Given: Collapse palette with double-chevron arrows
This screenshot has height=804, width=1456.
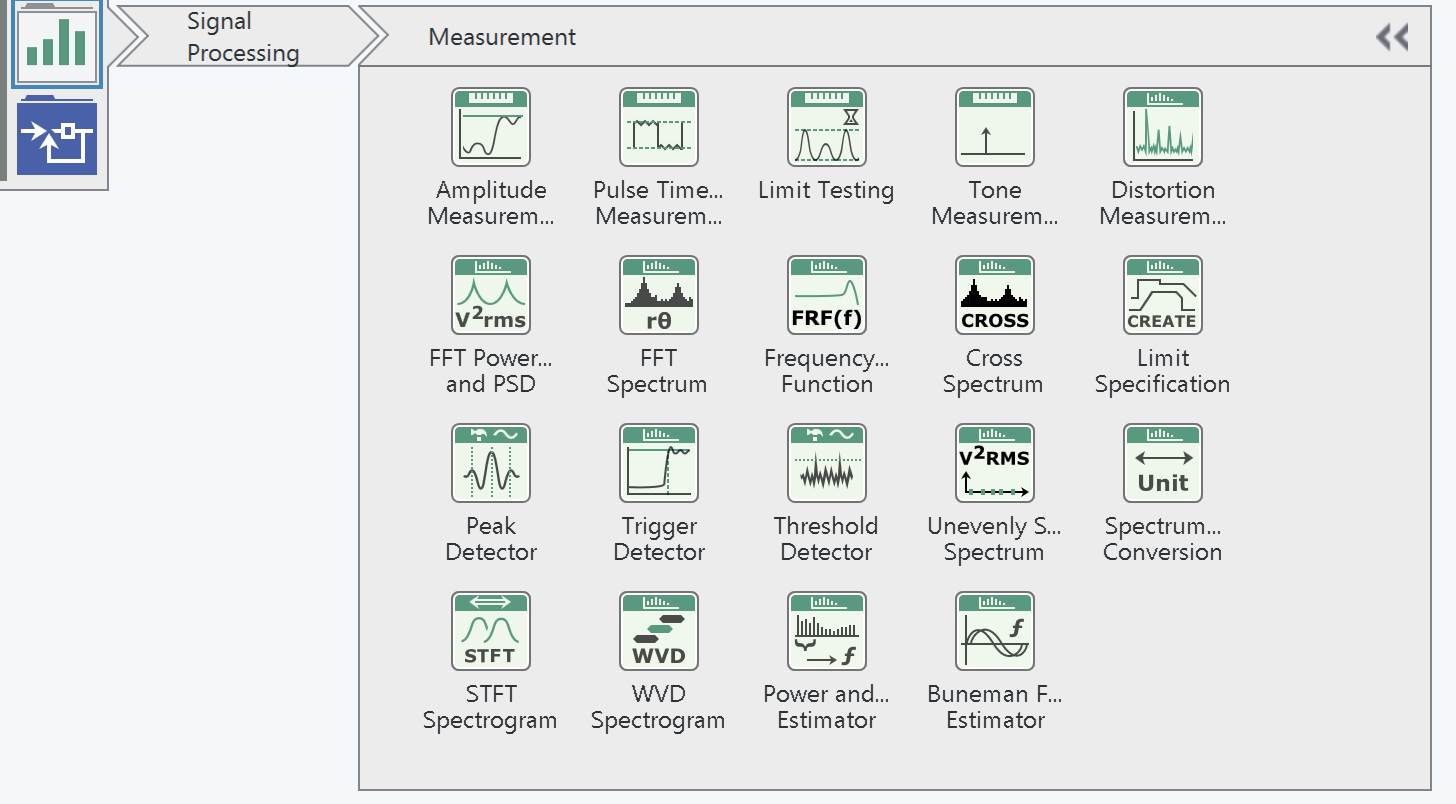Looking at the screenshot, I should coord(1392,38).
